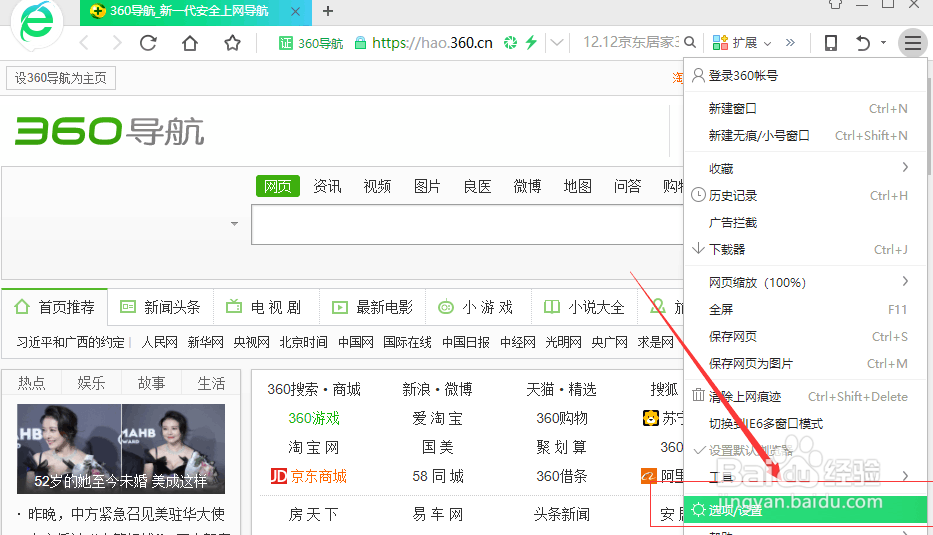Viewport: 933px width, 535px height.
Task: Open the 电视剧 navigation tab
Action: (266, 307)
